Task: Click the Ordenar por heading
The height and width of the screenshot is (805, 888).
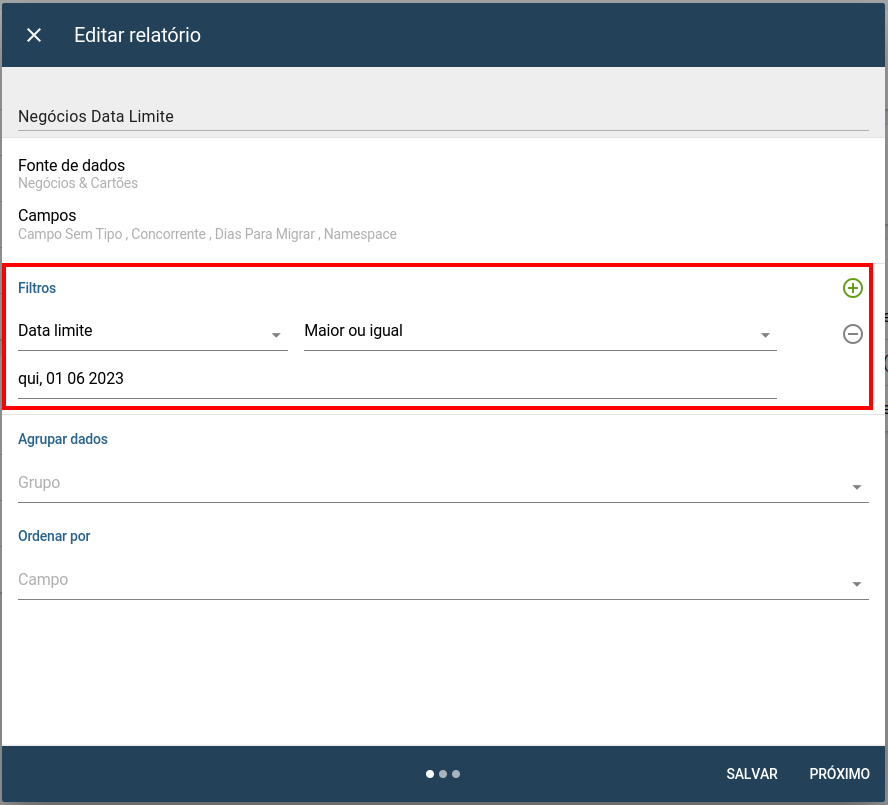Action: click(x=54, y=536)
